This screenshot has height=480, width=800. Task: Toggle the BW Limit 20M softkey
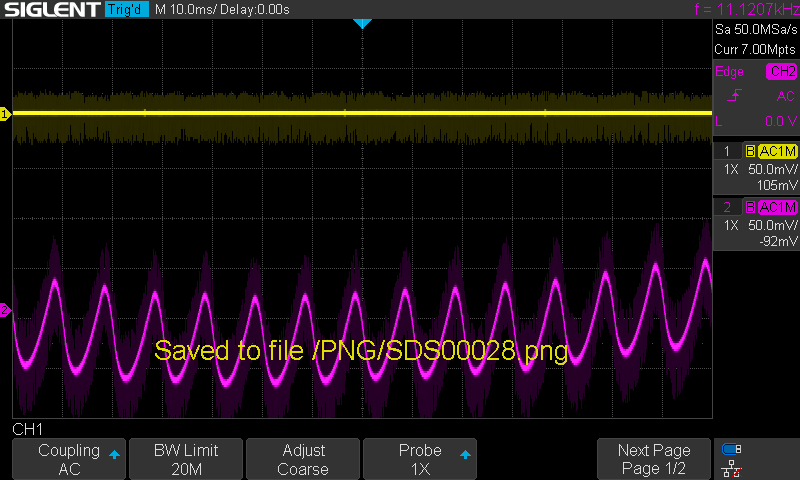[186, 459]
